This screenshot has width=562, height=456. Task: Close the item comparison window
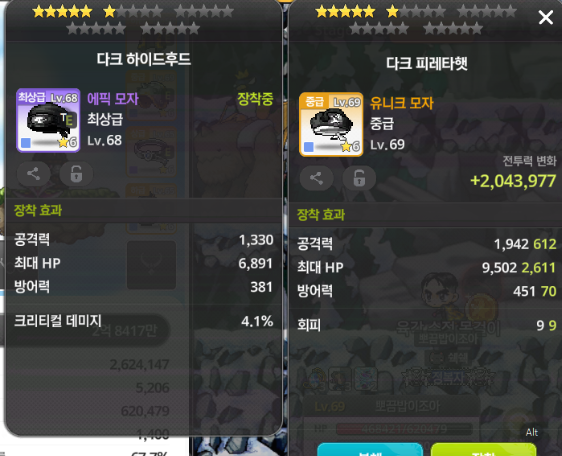point(546,17)
